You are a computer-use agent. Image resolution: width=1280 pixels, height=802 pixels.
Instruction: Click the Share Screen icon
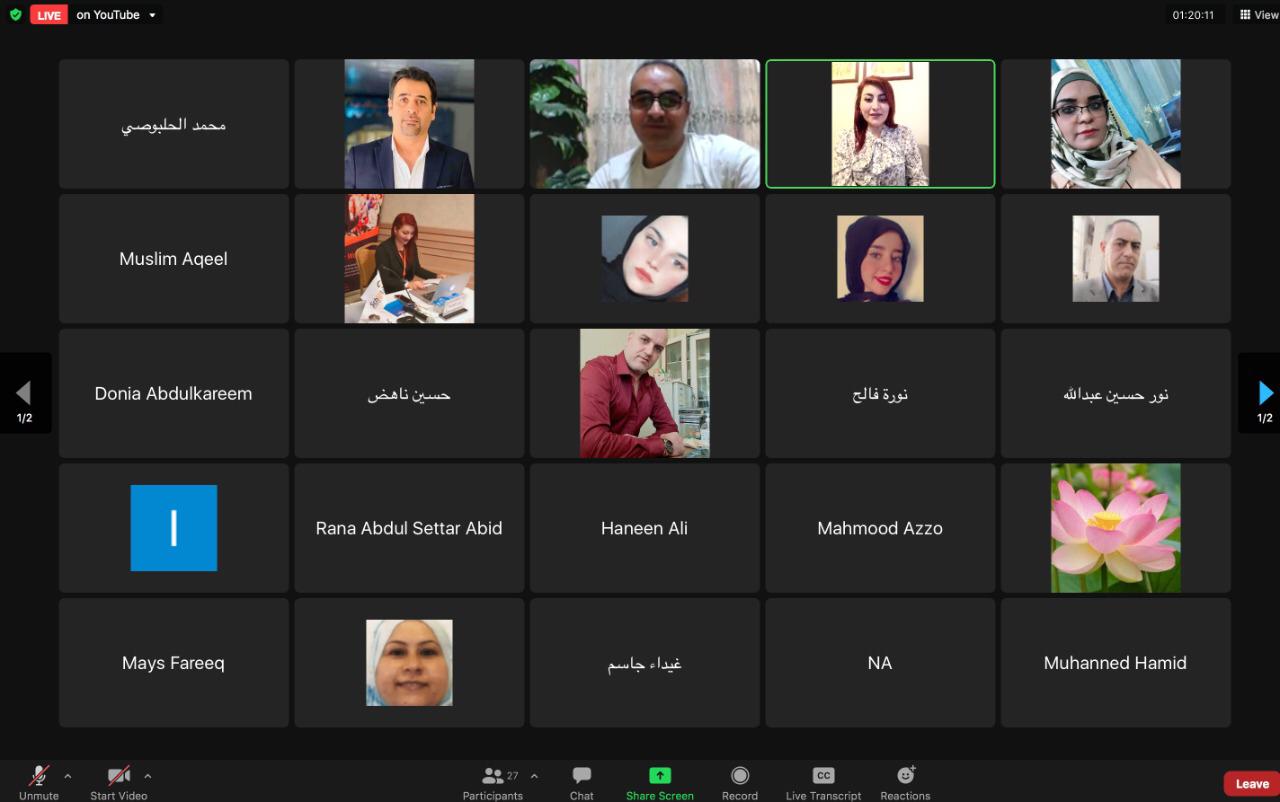660,776
